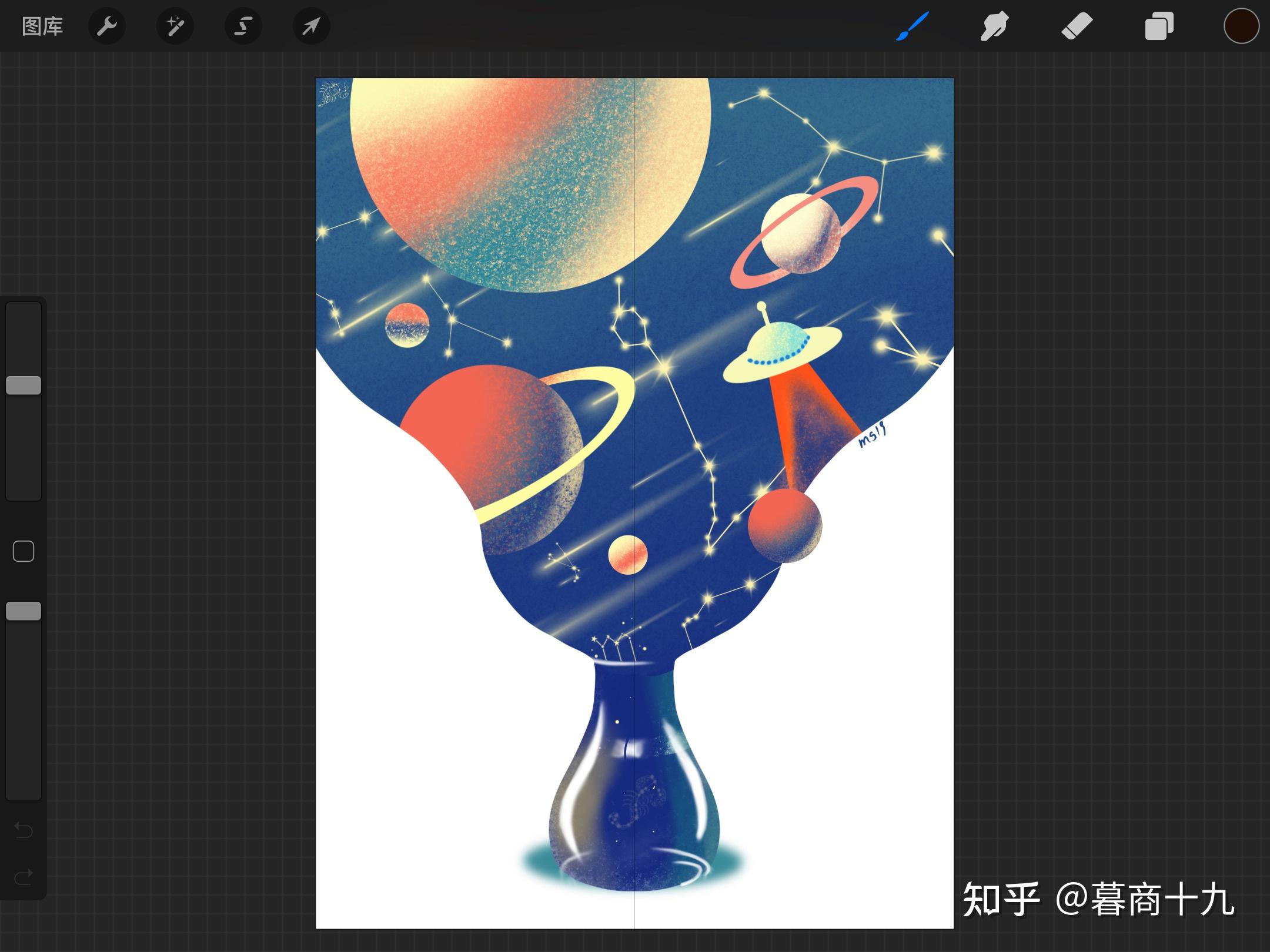Select the Eraser tool
The image size is (1270, 952).
coord(1077,26)
